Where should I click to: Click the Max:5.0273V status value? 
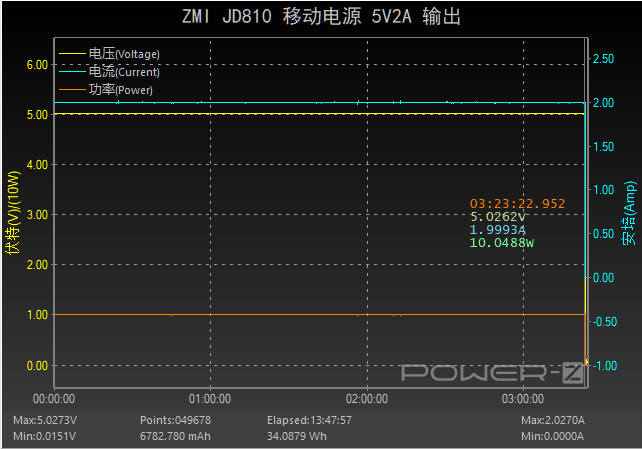coord(45,420)
